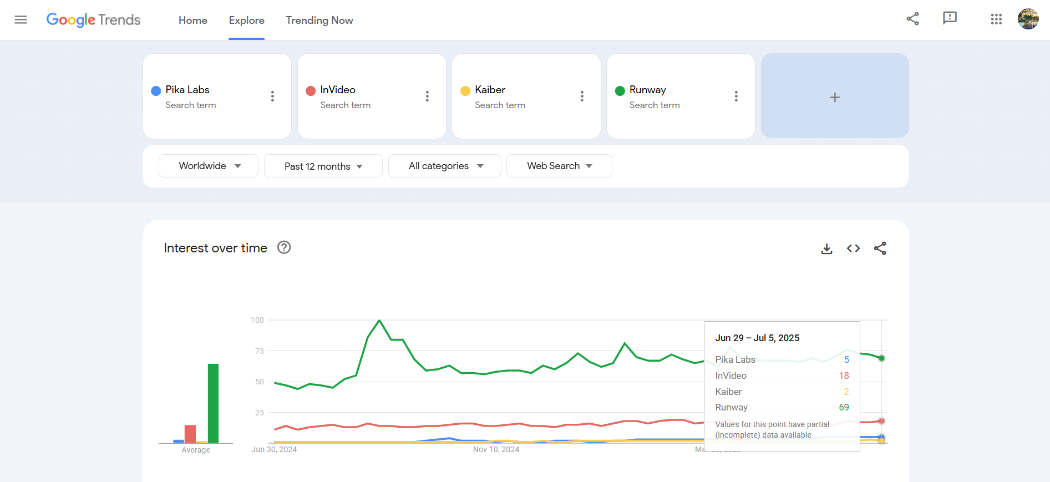Click the red InVideo average bar
1050x482 pixels.
190,434
